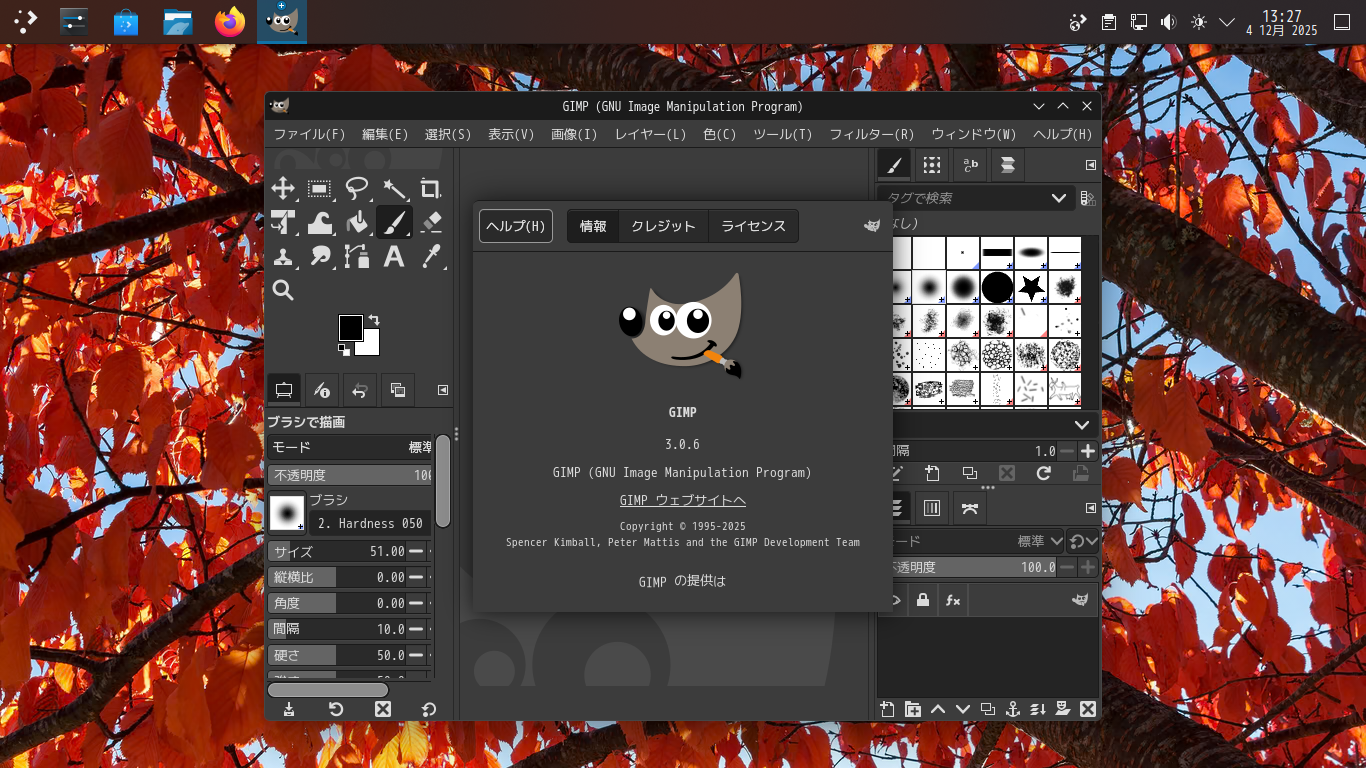
Task: Select the Crop tool
Action: (x=431, y=188)
